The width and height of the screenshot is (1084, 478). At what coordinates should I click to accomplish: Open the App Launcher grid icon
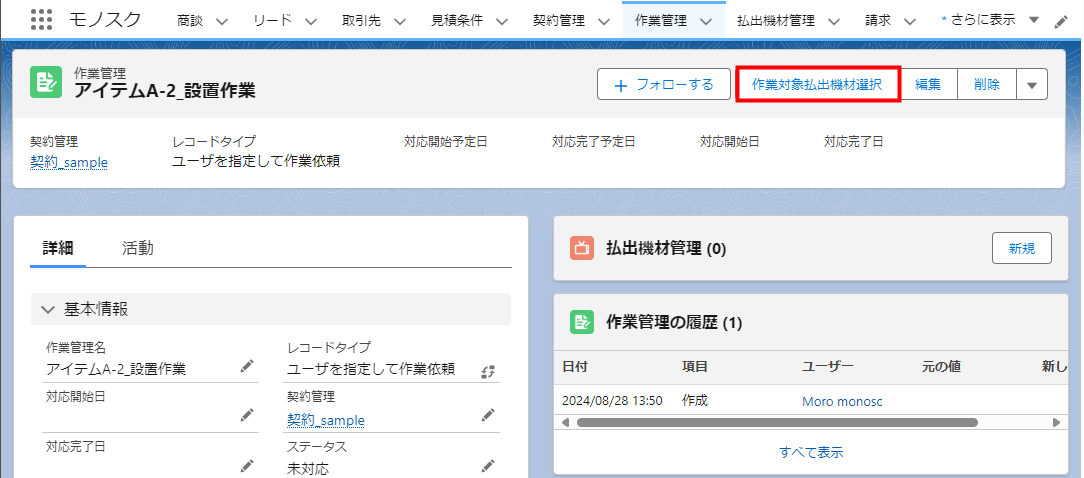41,20
